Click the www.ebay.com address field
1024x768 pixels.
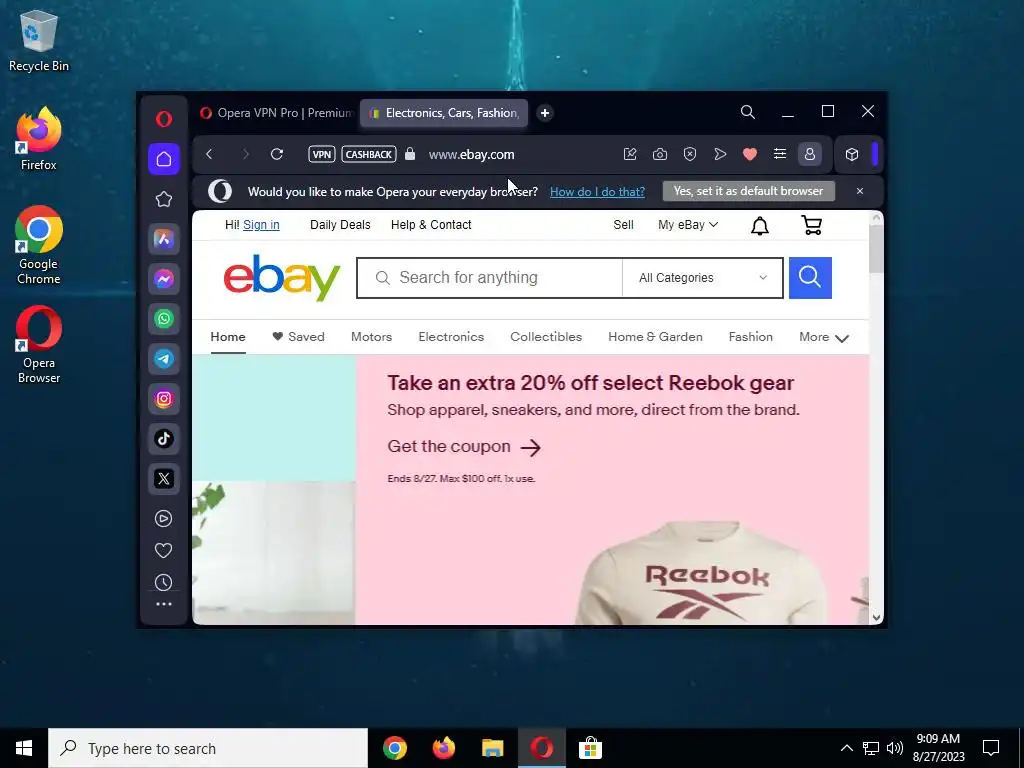click(472, 155)
